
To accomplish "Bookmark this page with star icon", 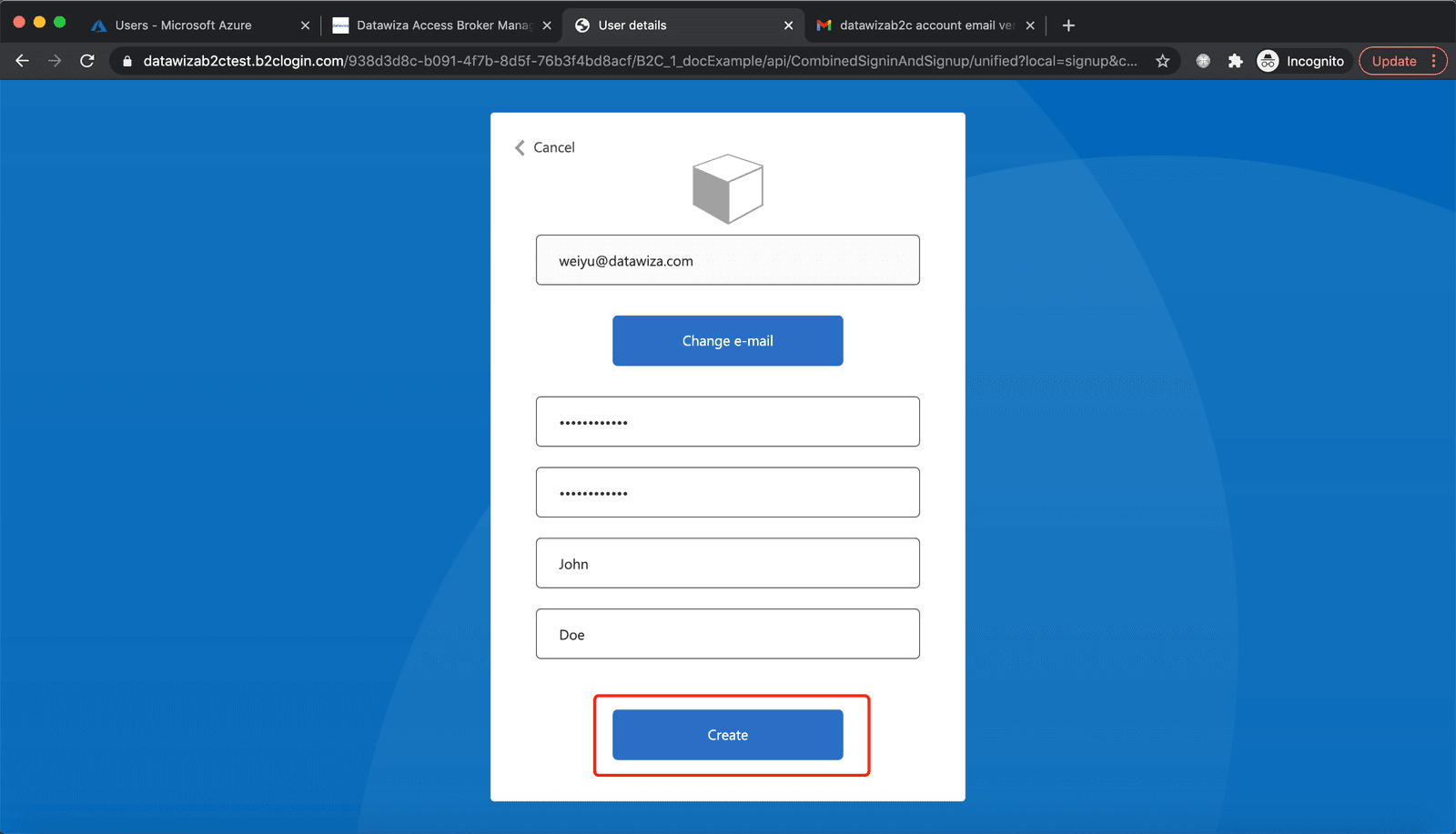I will click(x=1162, y=61).
